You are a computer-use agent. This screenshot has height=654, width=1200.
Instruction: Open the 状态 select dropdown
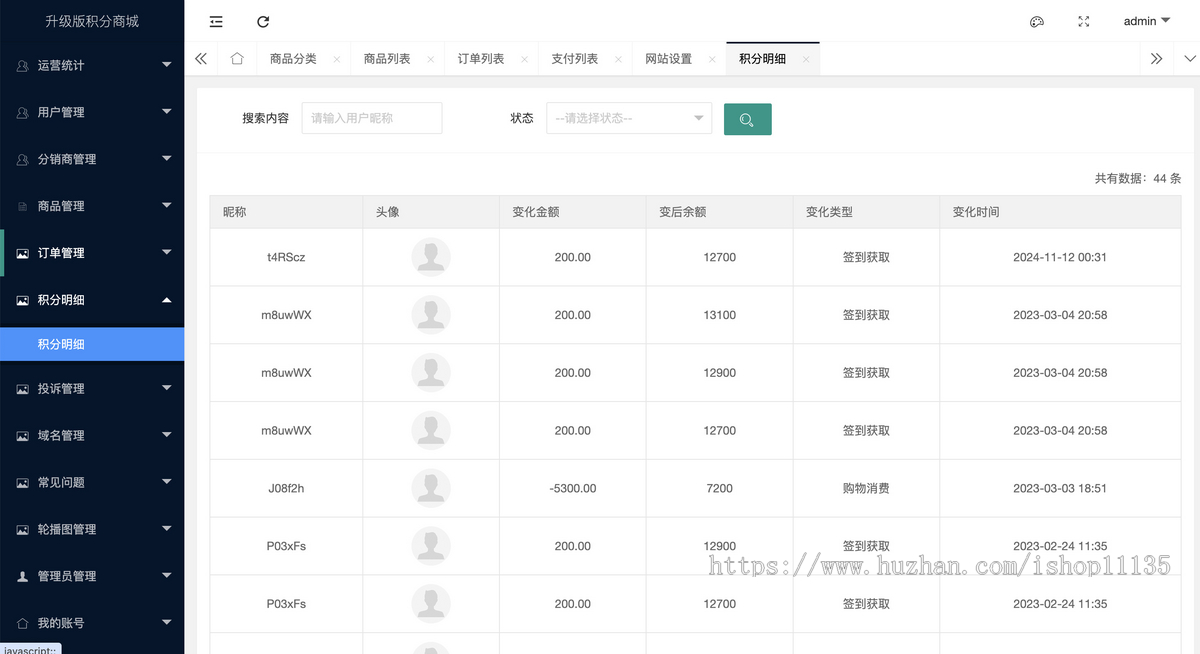(629, 118)
